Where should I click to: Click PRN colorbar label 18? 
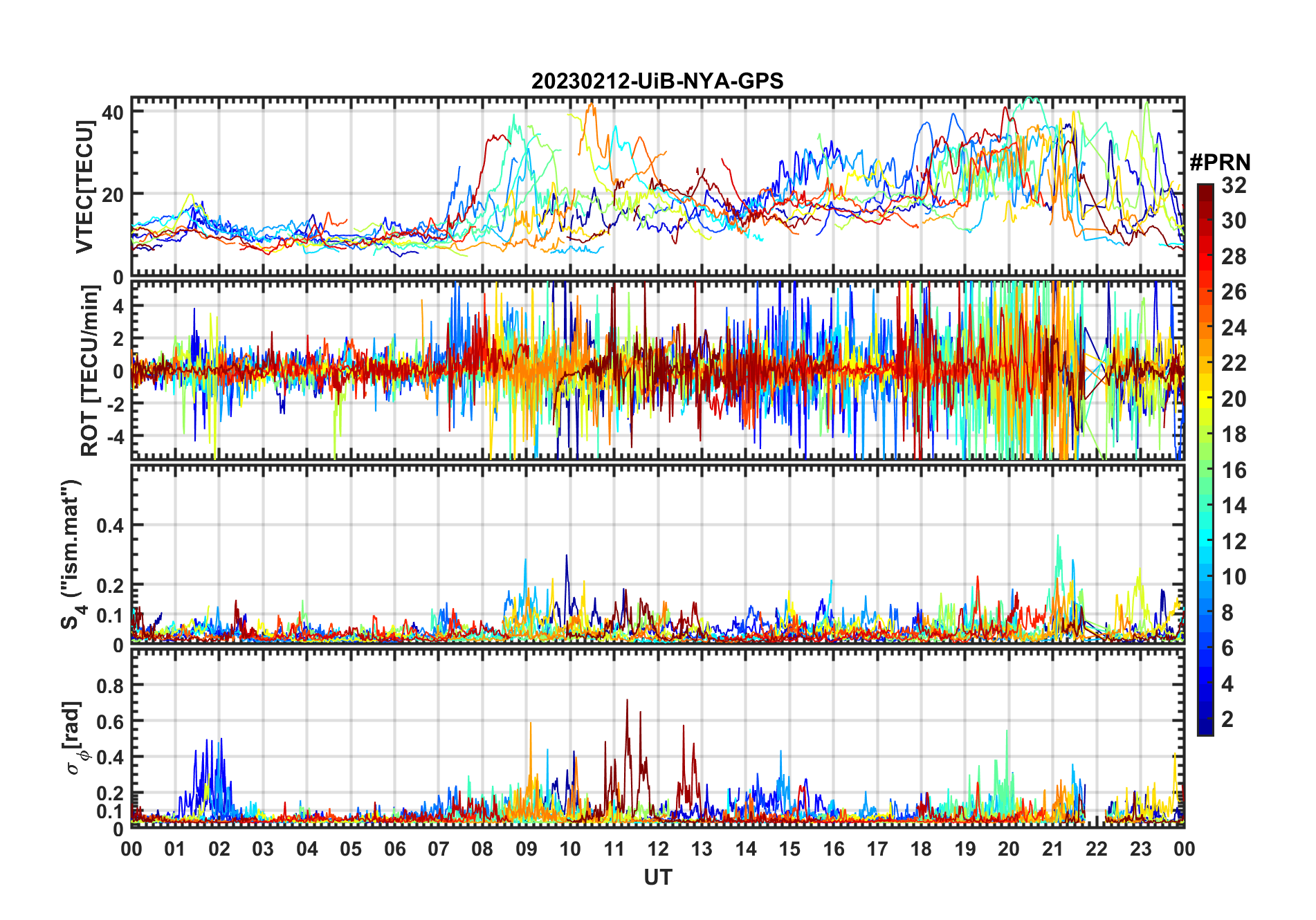(x=1234, y=434)
